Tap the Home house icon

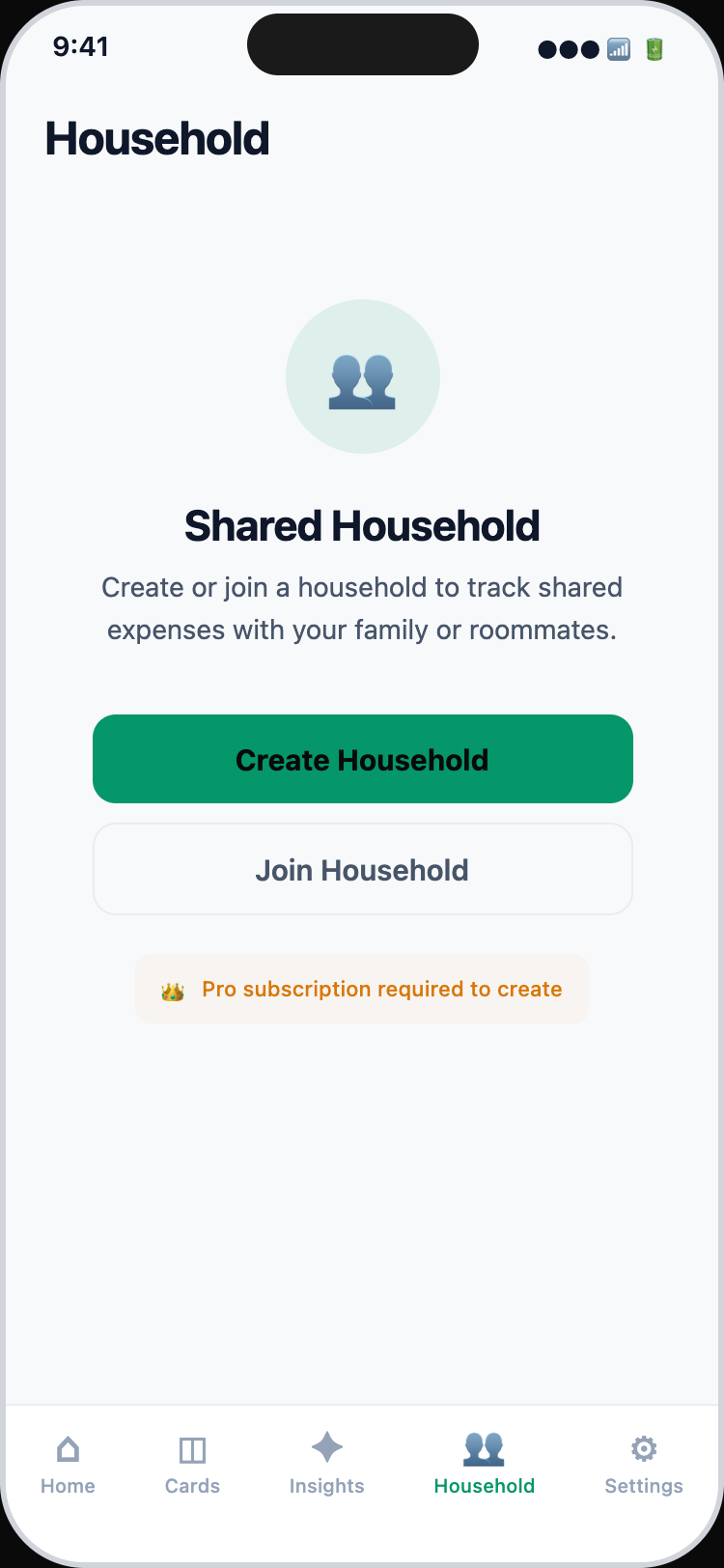(x=68, y=1448)
